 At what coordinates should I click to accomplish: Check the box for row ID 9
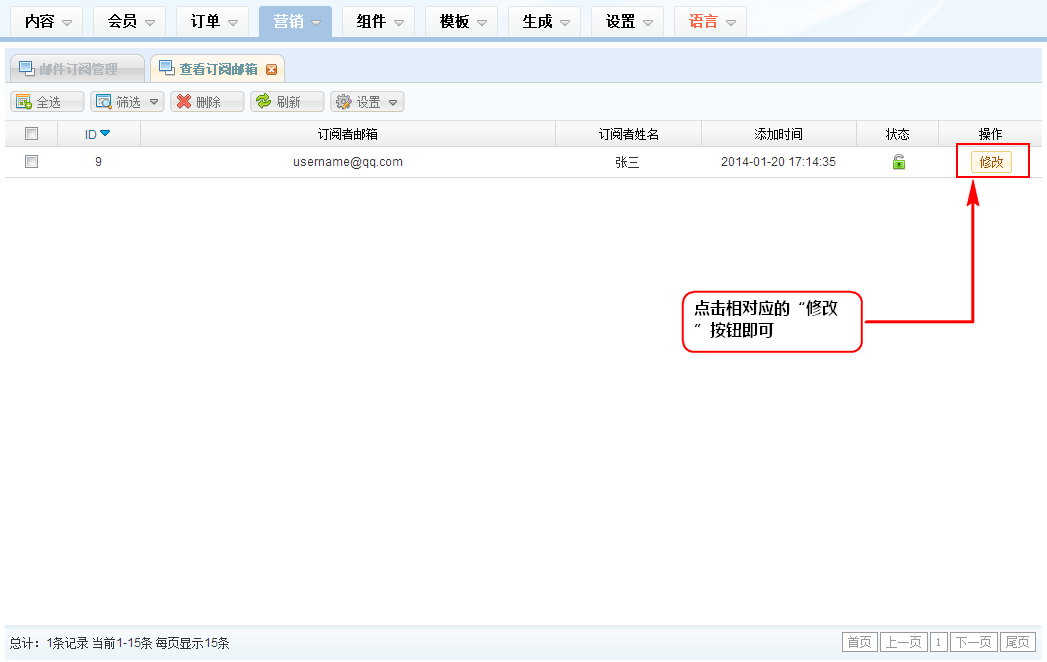(x=31, y=162)
